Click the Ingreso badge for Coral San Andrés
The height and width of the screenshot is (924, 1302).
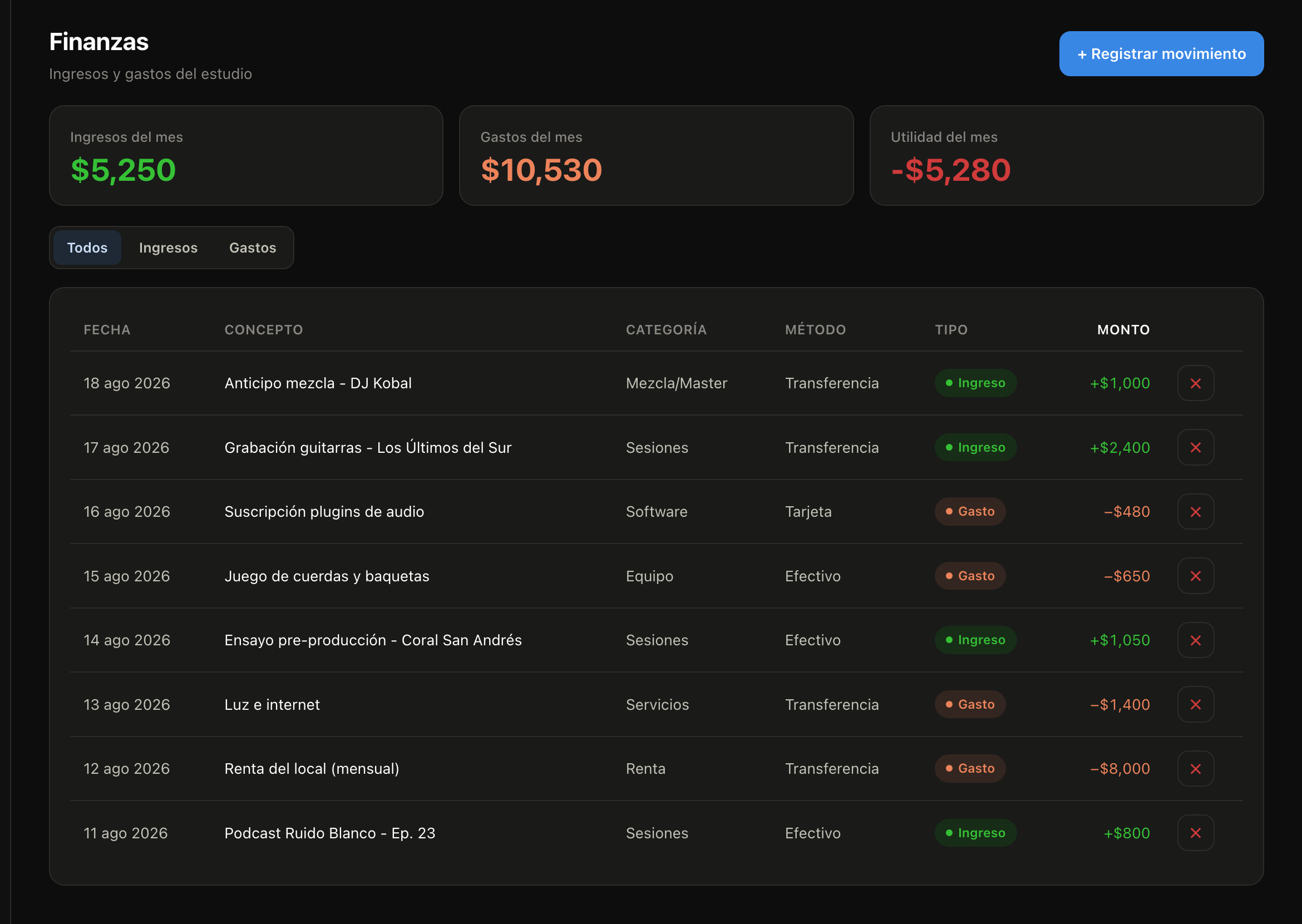click(x=975, y=640)
